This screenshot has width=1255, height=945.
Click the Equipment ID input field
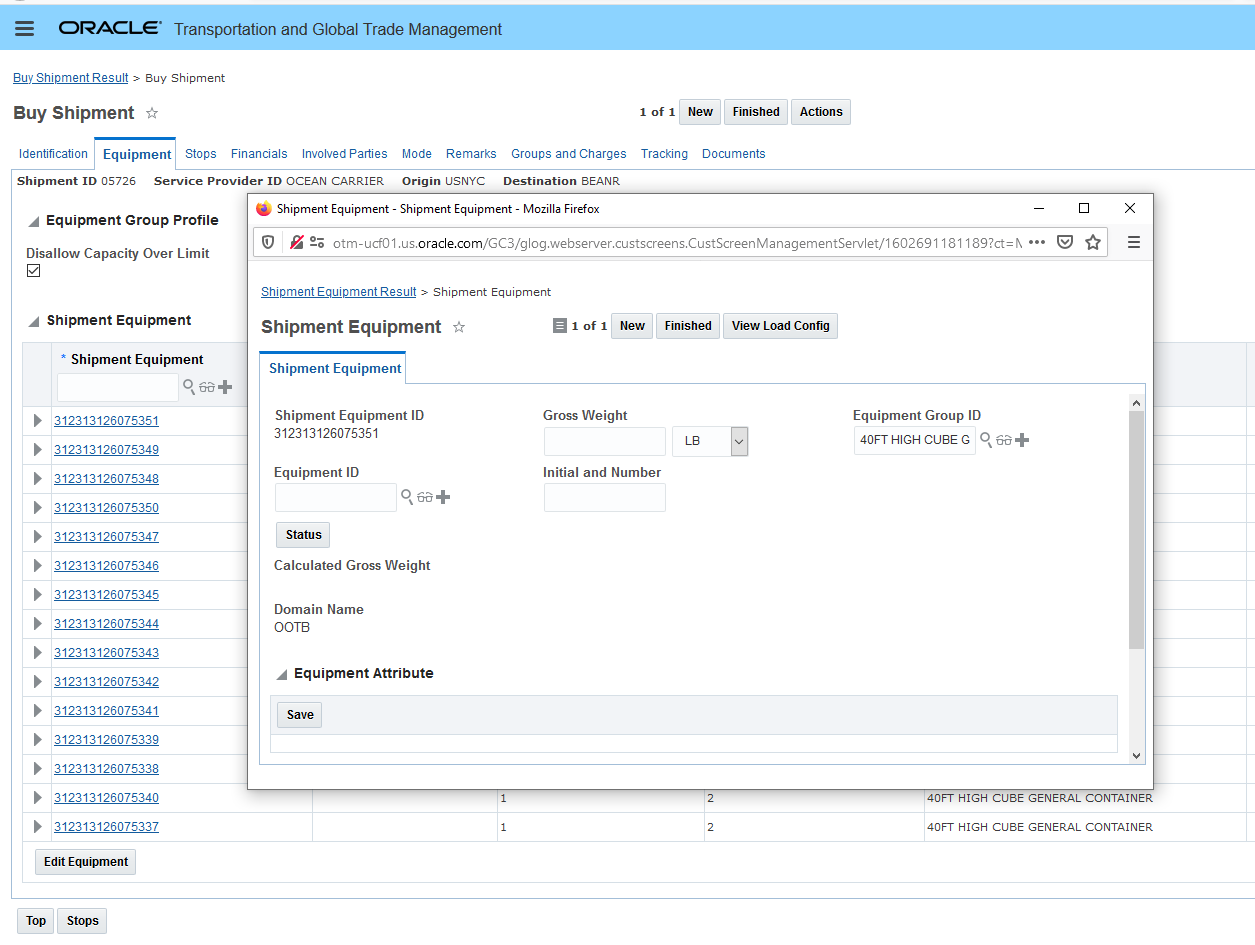coord(336,498)
